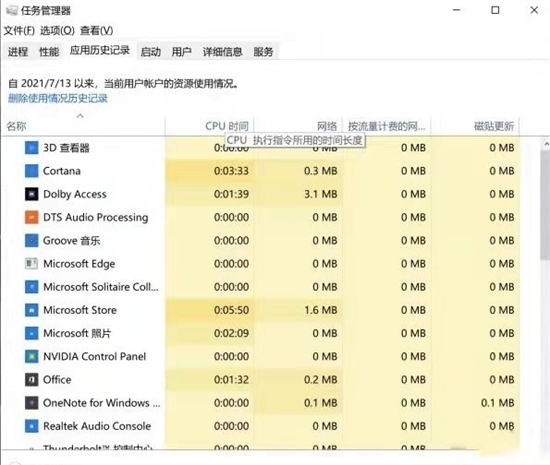Click the scrollbar up arrow

(546, 144)
